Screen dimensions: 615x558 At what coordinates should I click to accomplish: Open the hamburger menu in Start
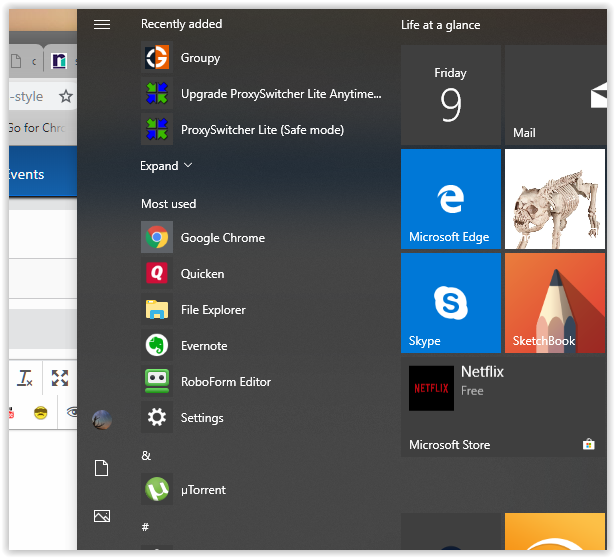click(x=102, y=25)
